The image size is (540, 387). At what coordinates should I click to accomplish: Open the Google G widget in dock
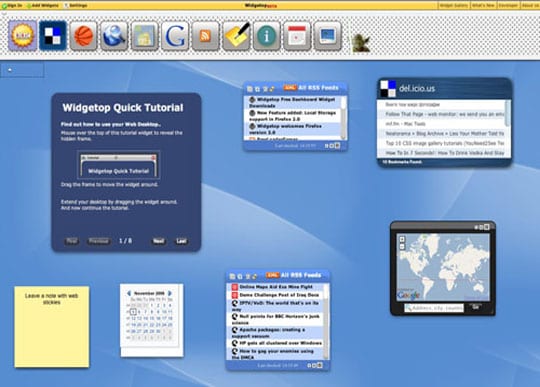175,35
